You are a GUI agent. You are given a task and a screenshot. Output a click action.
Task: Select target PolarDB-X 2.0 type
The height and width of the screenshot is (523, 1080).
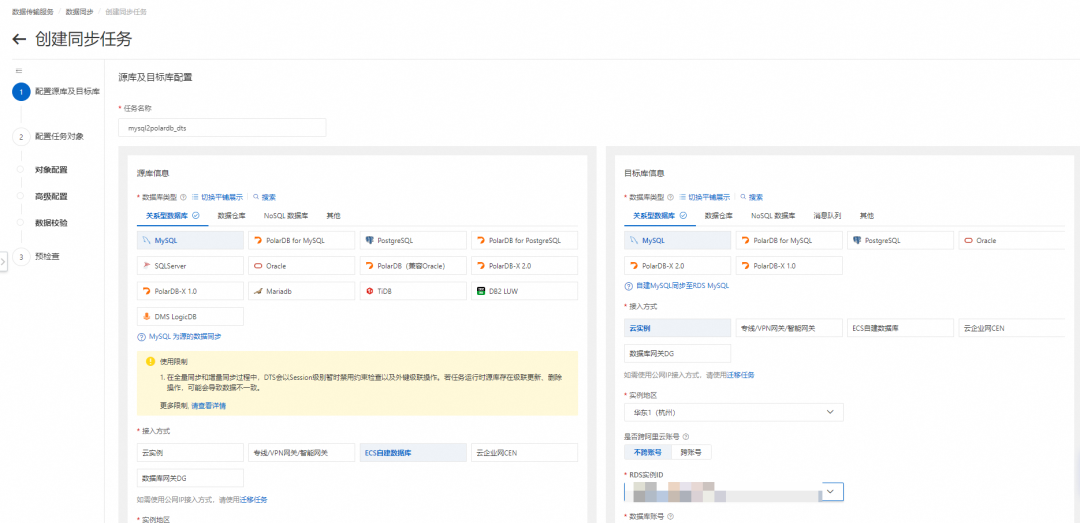pyautogui.click(x=678, y=265)
